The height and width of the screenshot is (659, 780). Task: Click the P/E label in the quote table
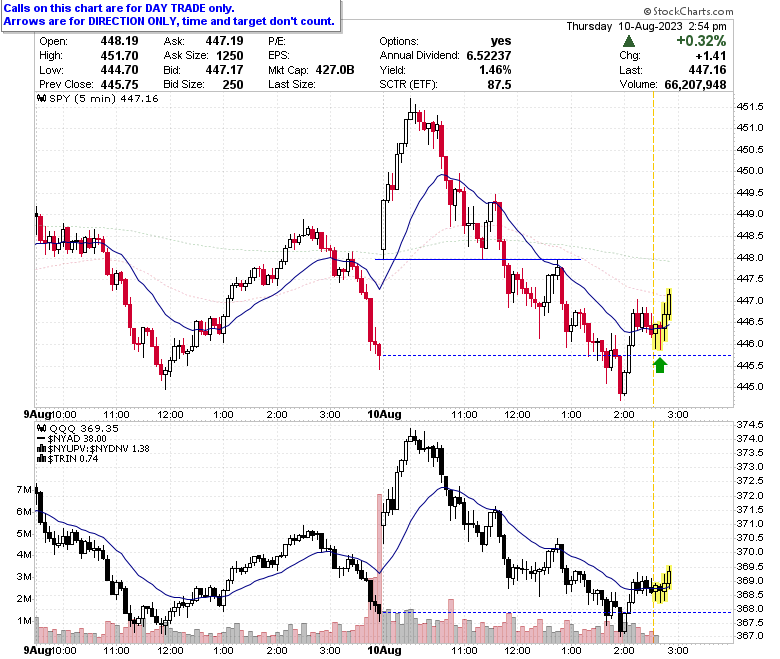(277, 41)
